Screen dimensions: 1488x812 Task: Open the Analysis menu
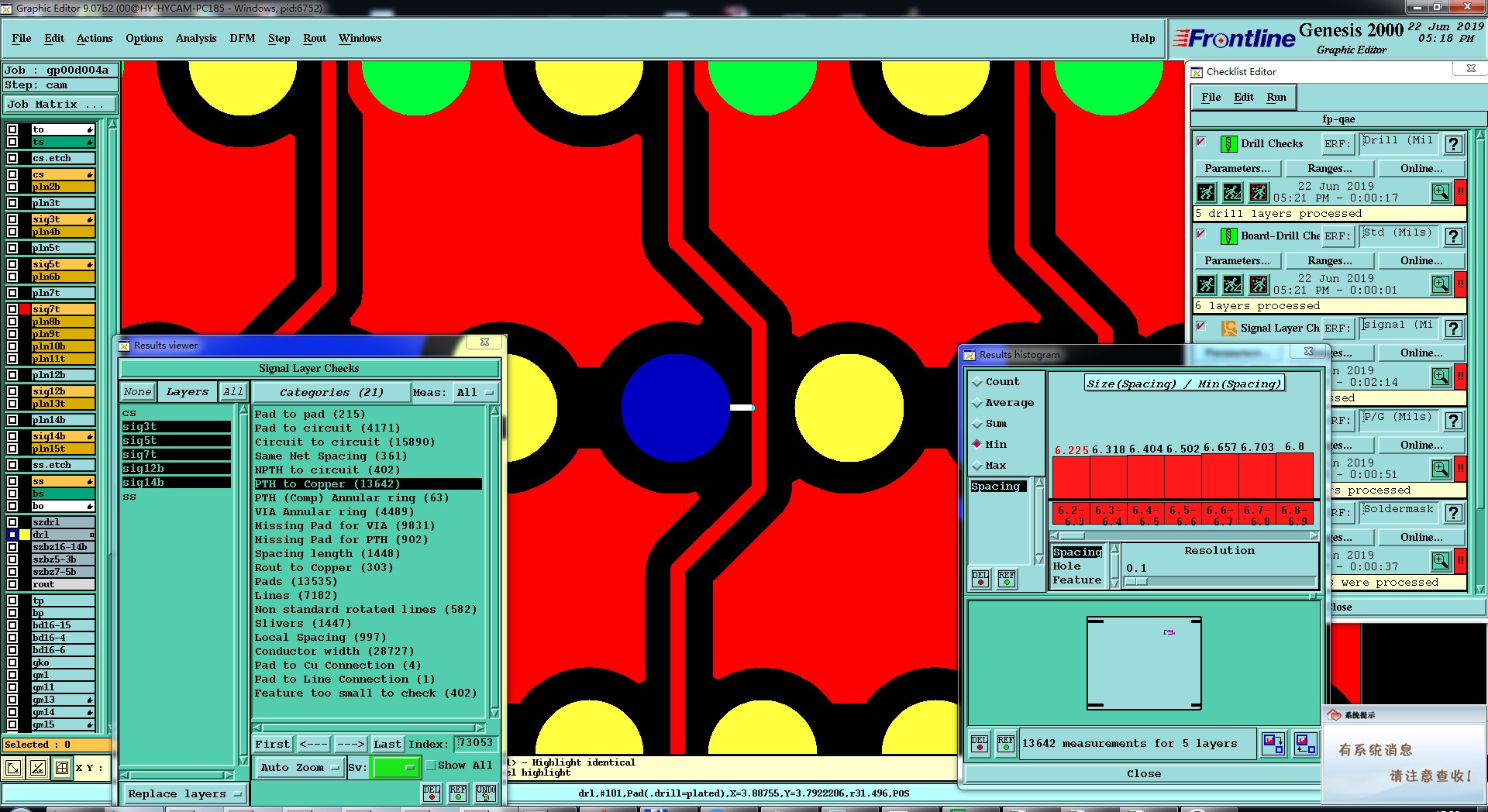click(x=196, y=38)
